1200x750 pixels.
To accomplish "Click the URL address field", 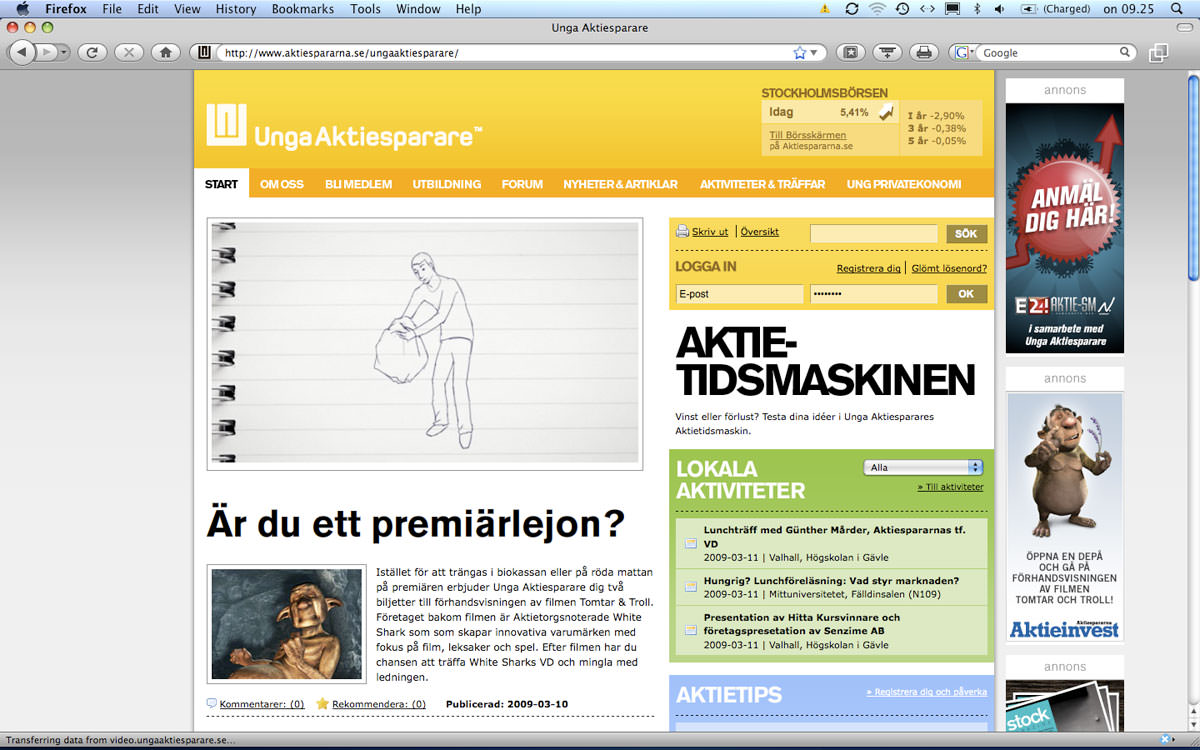I will [505, 53].
